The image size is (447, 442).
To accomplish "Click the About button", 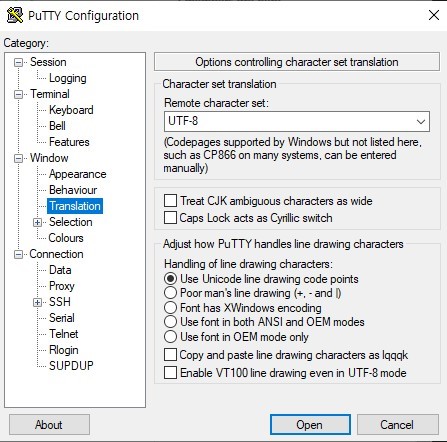I will click(x=49, y=425).
